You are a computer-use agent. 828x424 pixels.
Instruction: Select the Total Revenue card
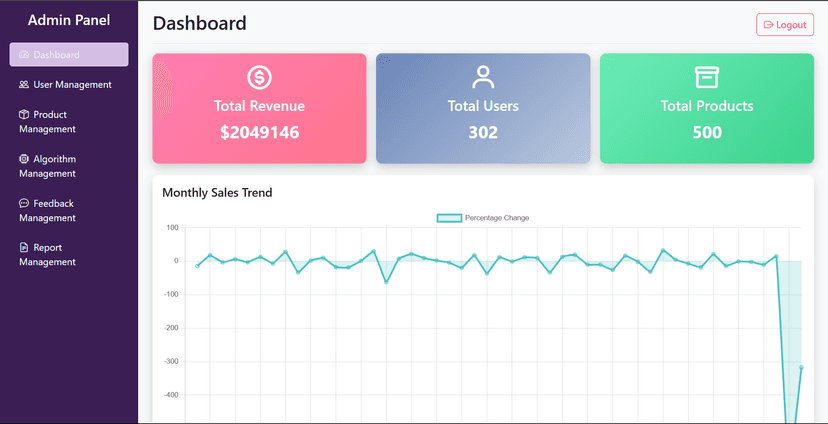pyautogui.click(x=259, y=108)
